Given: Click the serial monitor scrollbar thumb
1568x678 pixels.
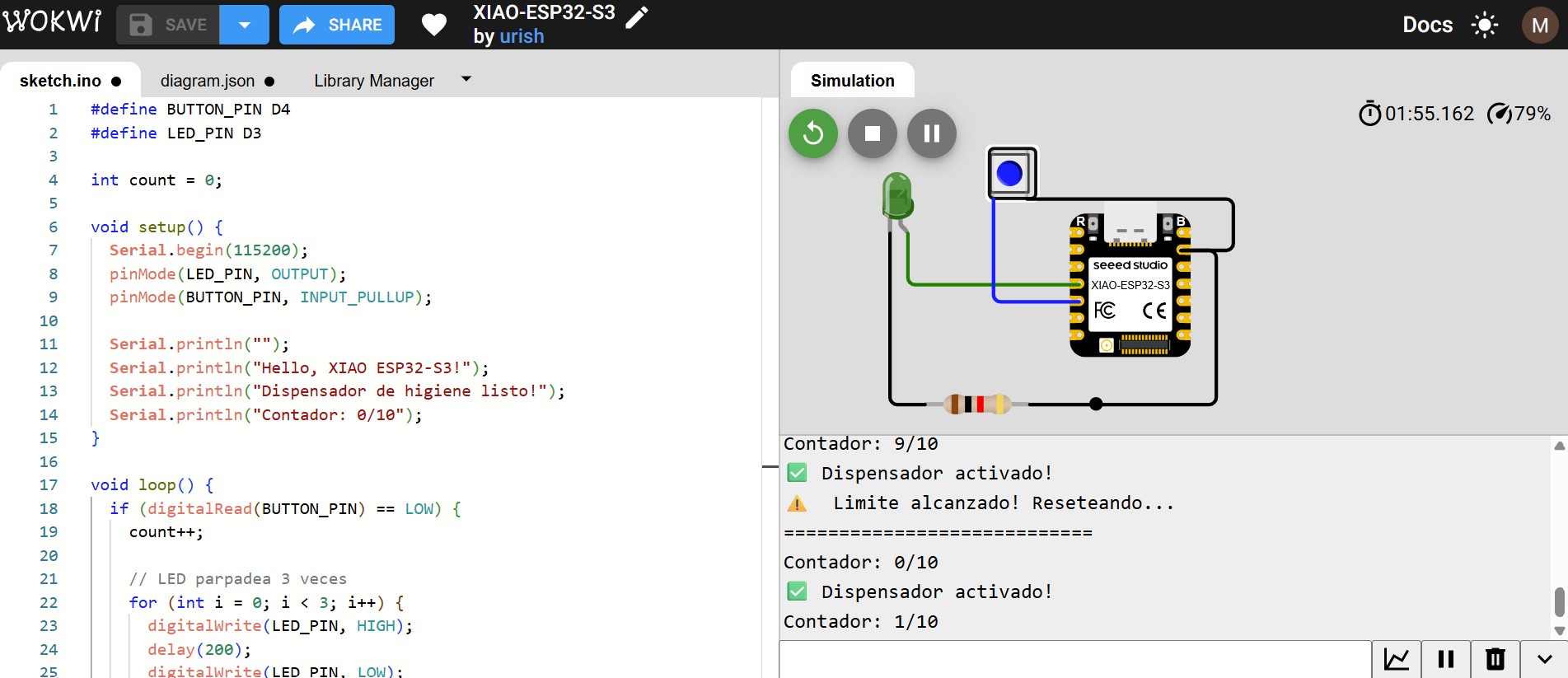Looking at the screenshot, I should click(1559, 601).
